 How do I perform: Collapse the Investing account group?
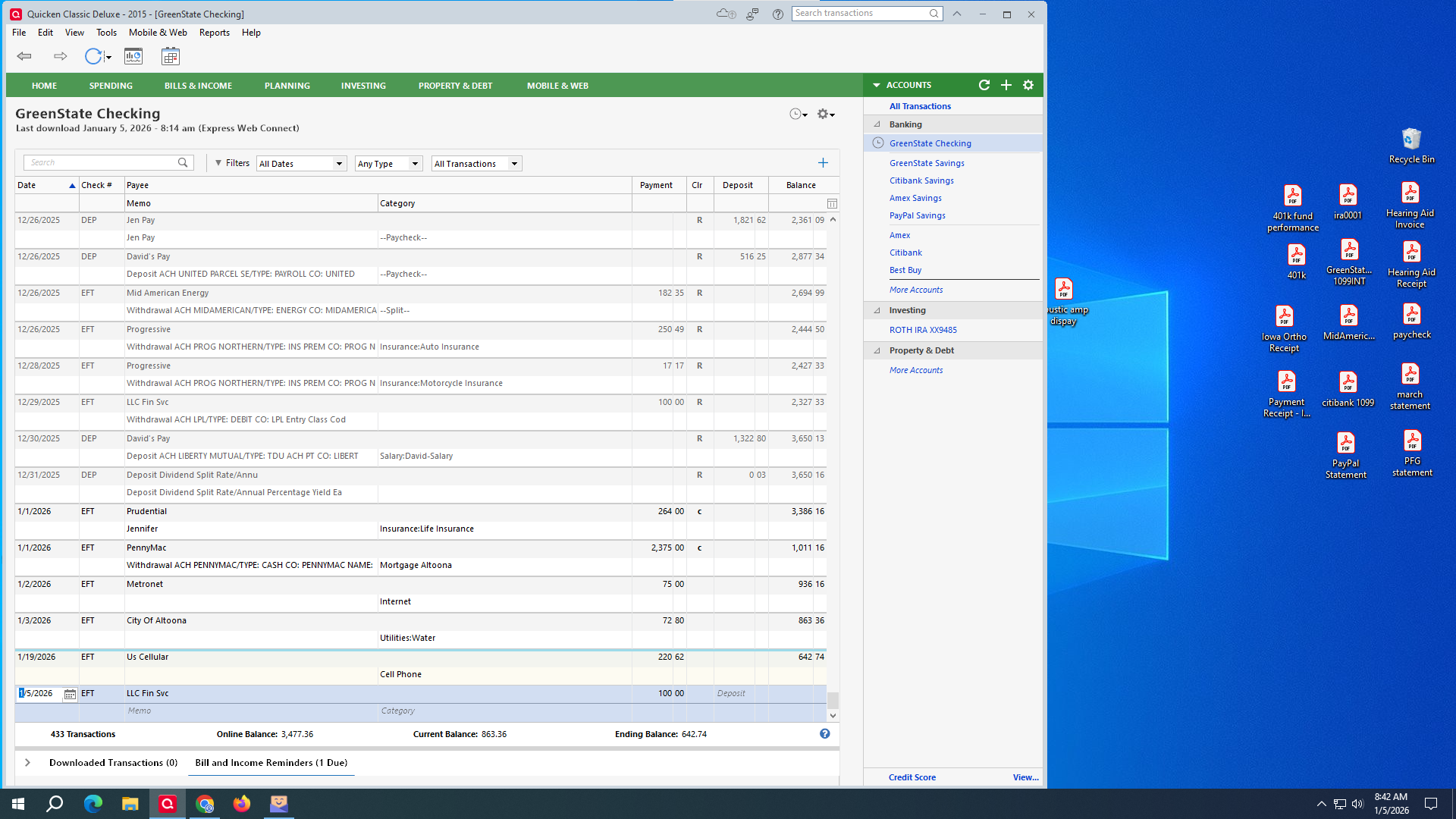point(877,310)
